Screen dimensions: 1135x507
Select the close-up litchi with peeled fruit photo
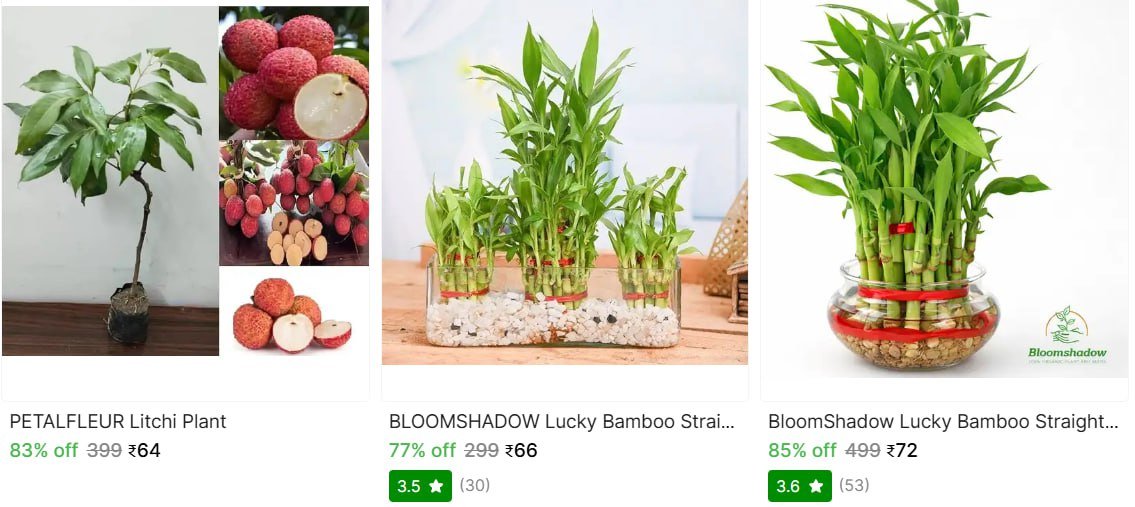pos(294,73)
